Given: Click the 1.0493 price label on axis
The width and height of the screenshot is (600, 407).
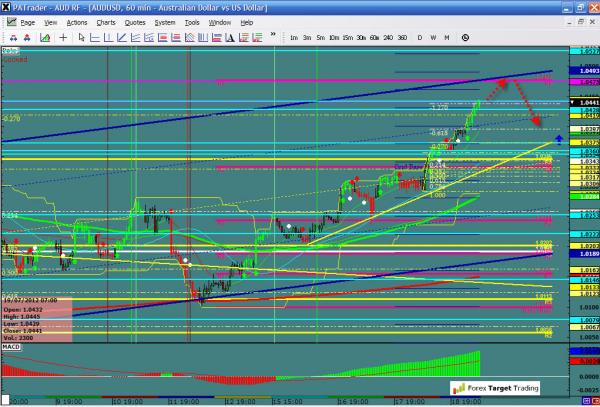Looking at the screenshot, I should pyautogui.click(x=584, y=71).
